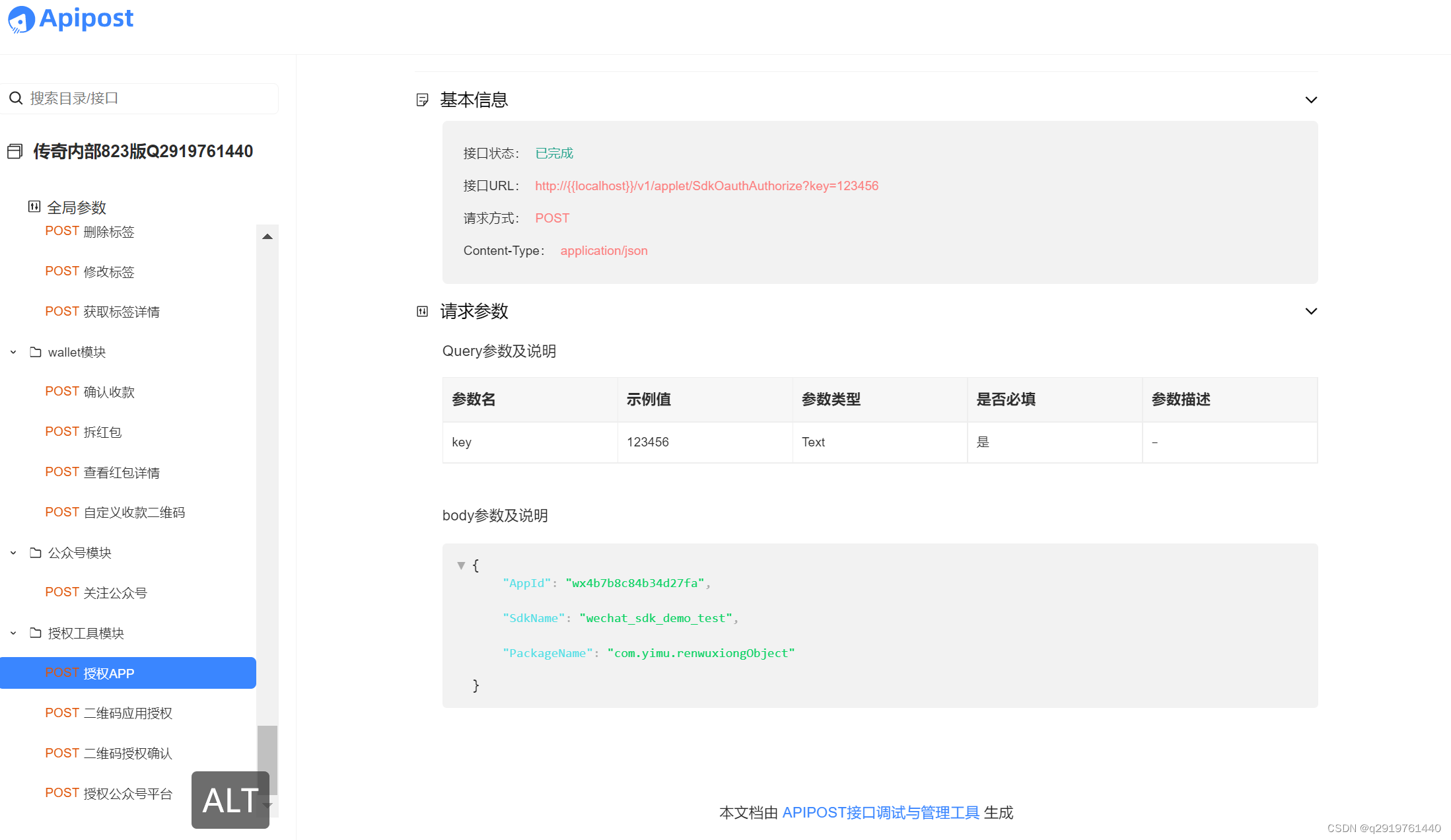Image resolution: width=1451 pixels, height=840 pixels.
Task: Click the sidebar scrollbar thumb
Action: coord(267,759)
